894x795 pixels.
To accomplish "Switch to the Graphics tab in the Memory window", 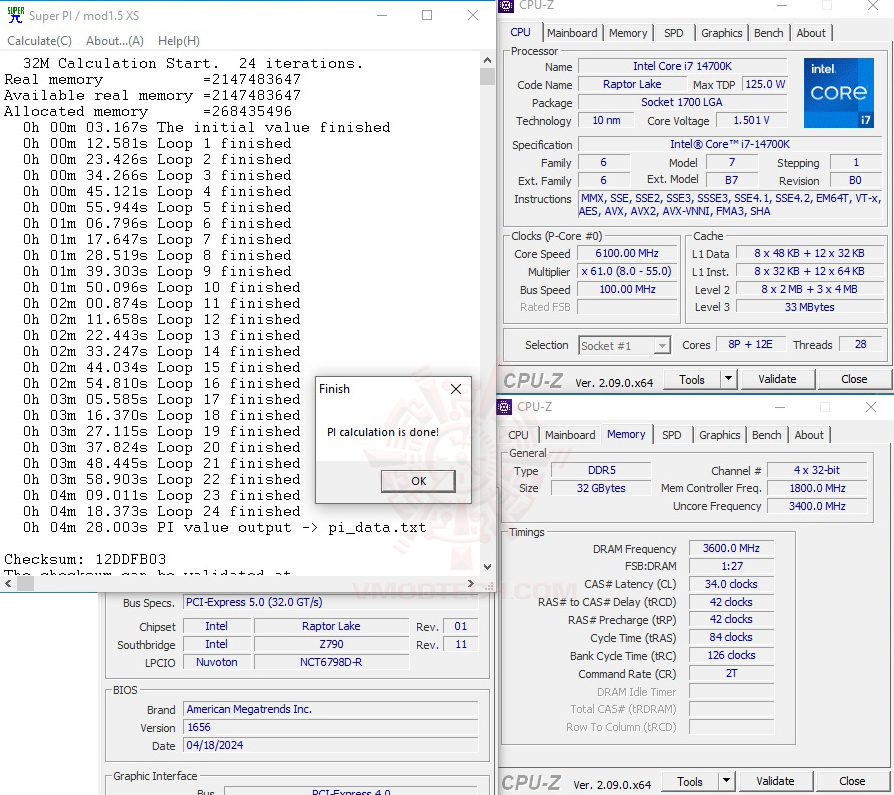I will point(719,434).
